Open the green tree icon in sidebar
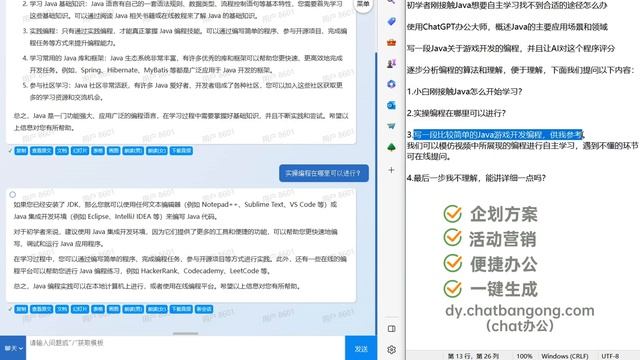This screenshot has height=360, width=640. [x=391, y=147]
